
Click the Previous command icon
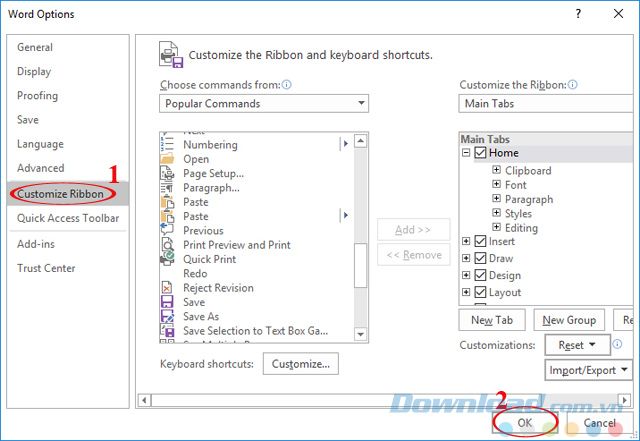click(167, 230)
